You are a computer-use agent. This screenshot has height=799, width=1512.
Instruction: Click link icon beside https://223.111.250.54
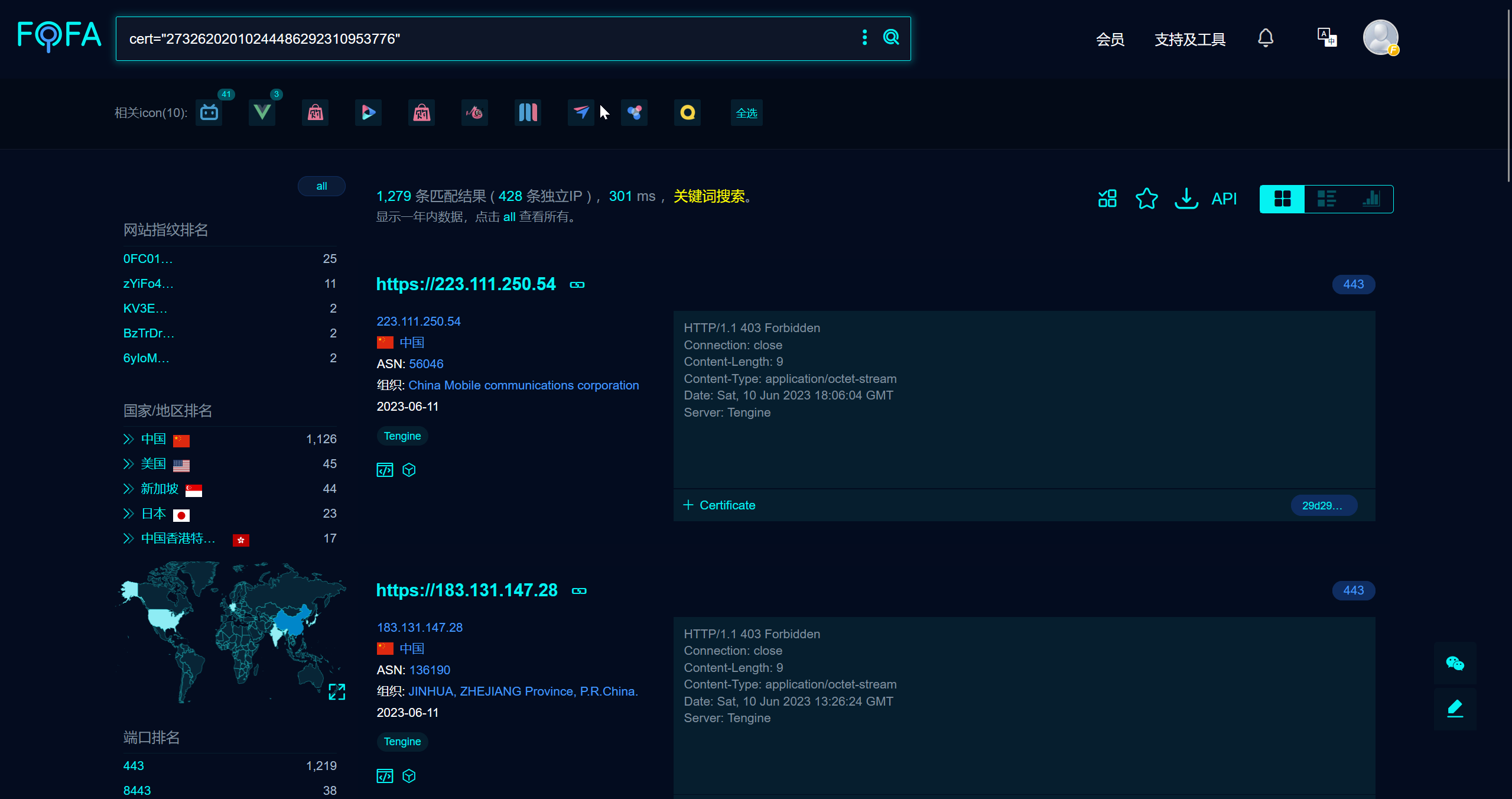click(x=577, y=285)
